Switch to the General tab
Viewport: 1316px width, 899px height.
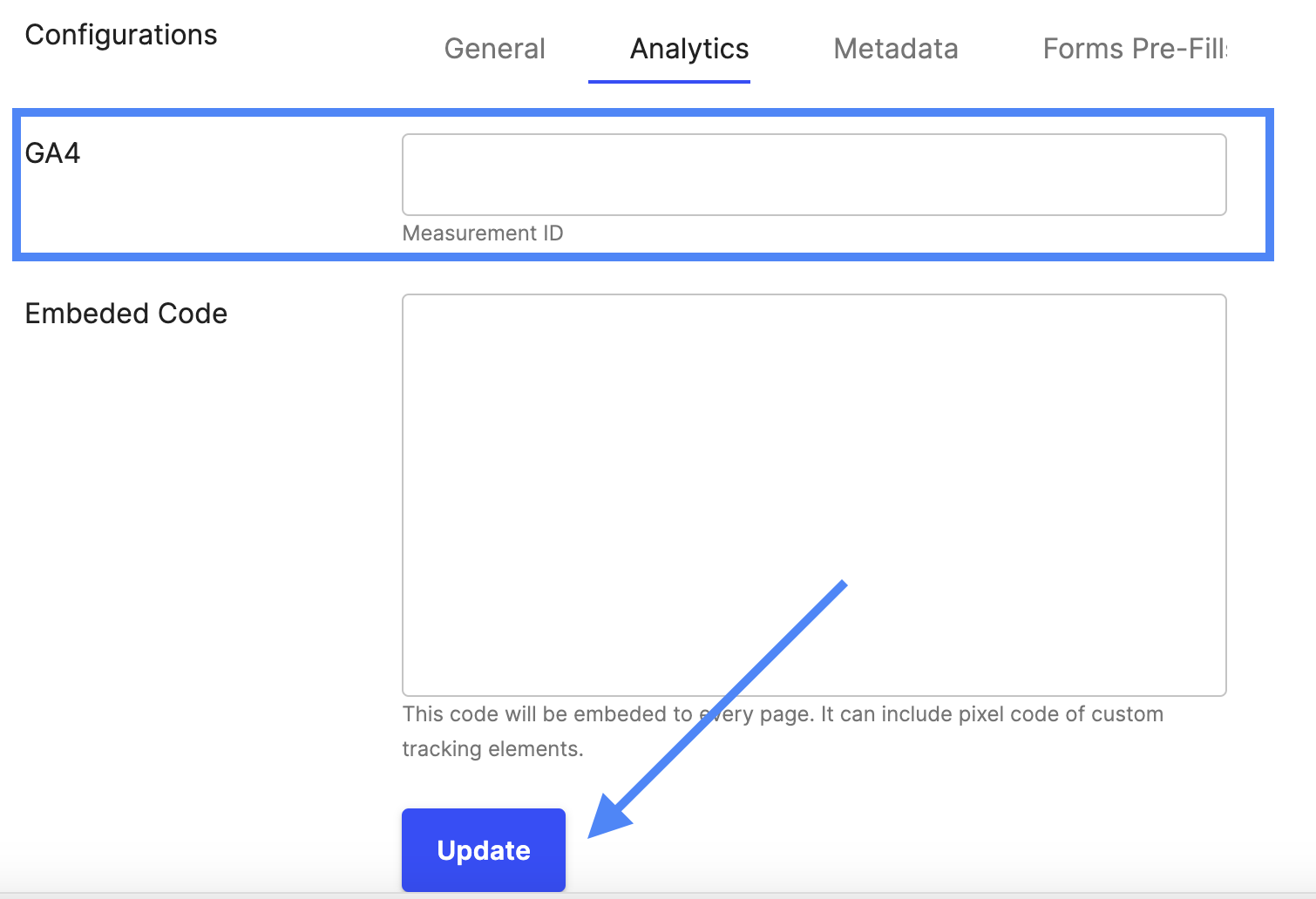[x=494, y=49]
